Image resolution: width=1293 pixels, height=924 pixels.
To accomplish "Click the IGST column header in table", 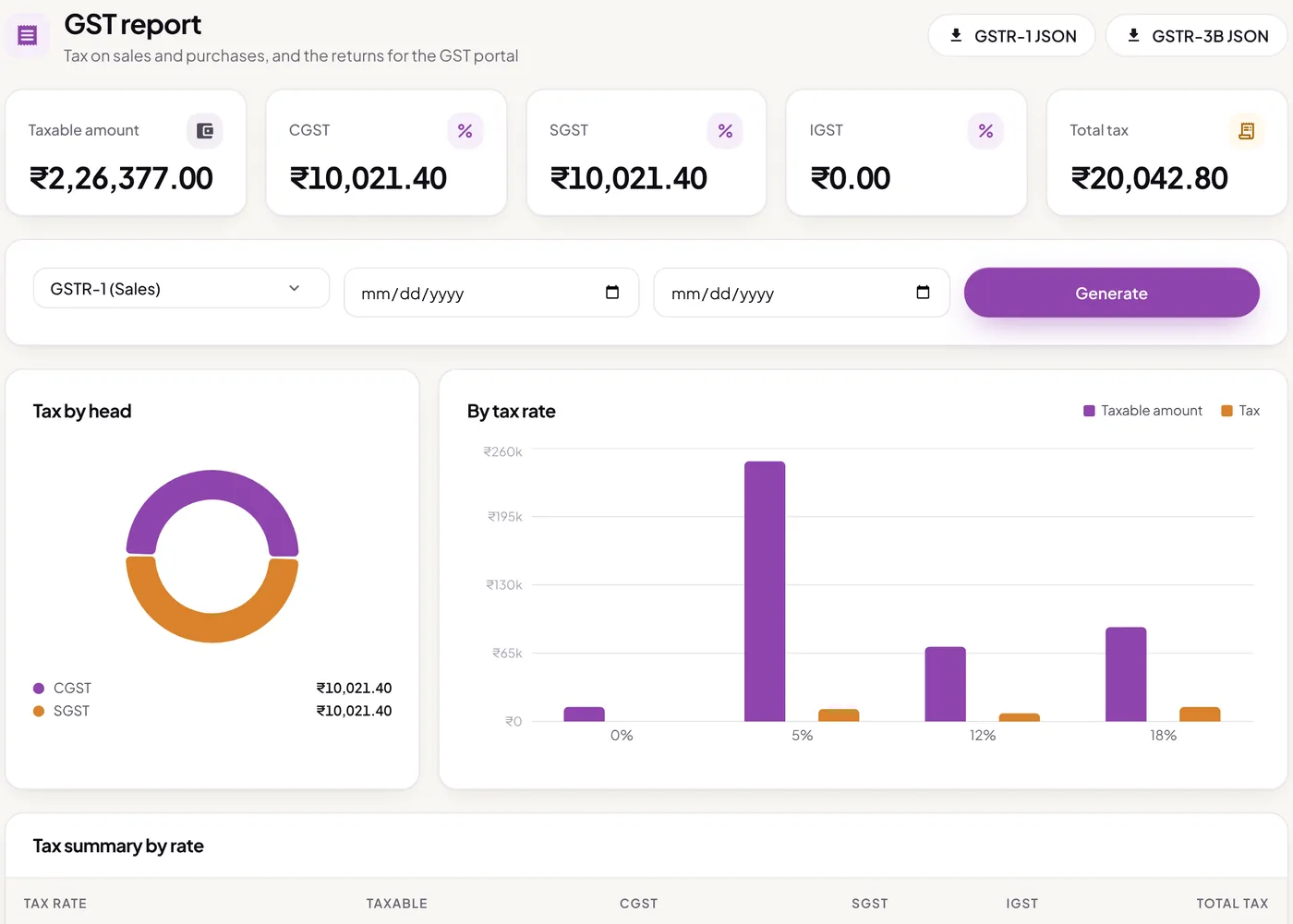I will point(1022,904).
